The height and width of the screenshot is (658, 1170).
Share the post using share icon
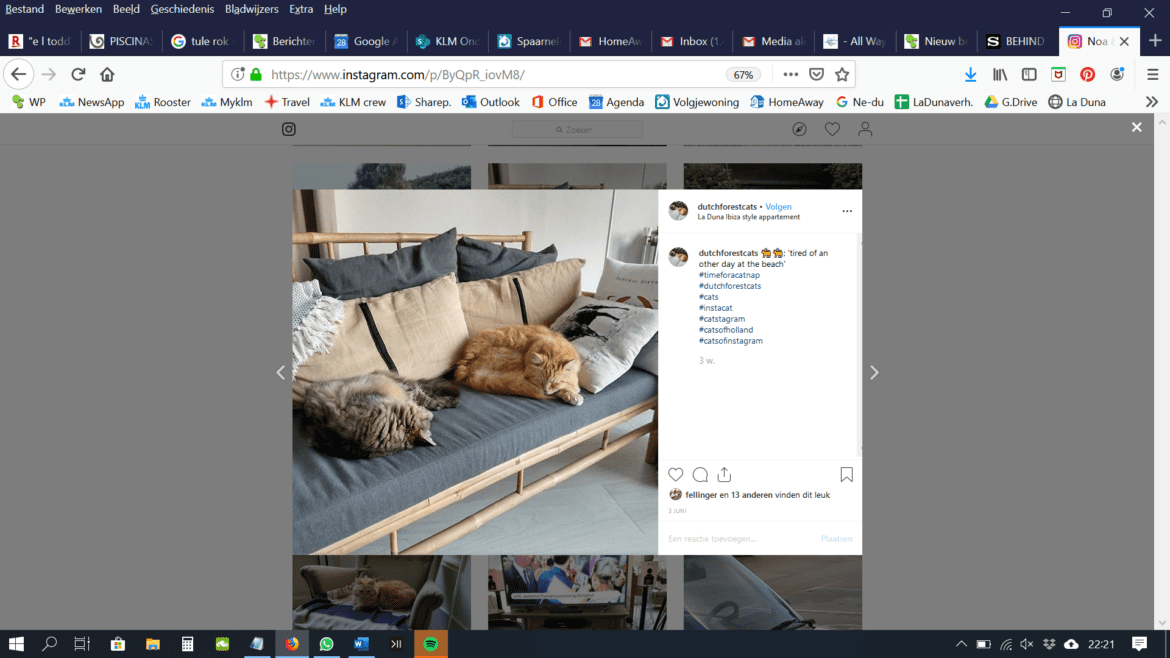724,475
